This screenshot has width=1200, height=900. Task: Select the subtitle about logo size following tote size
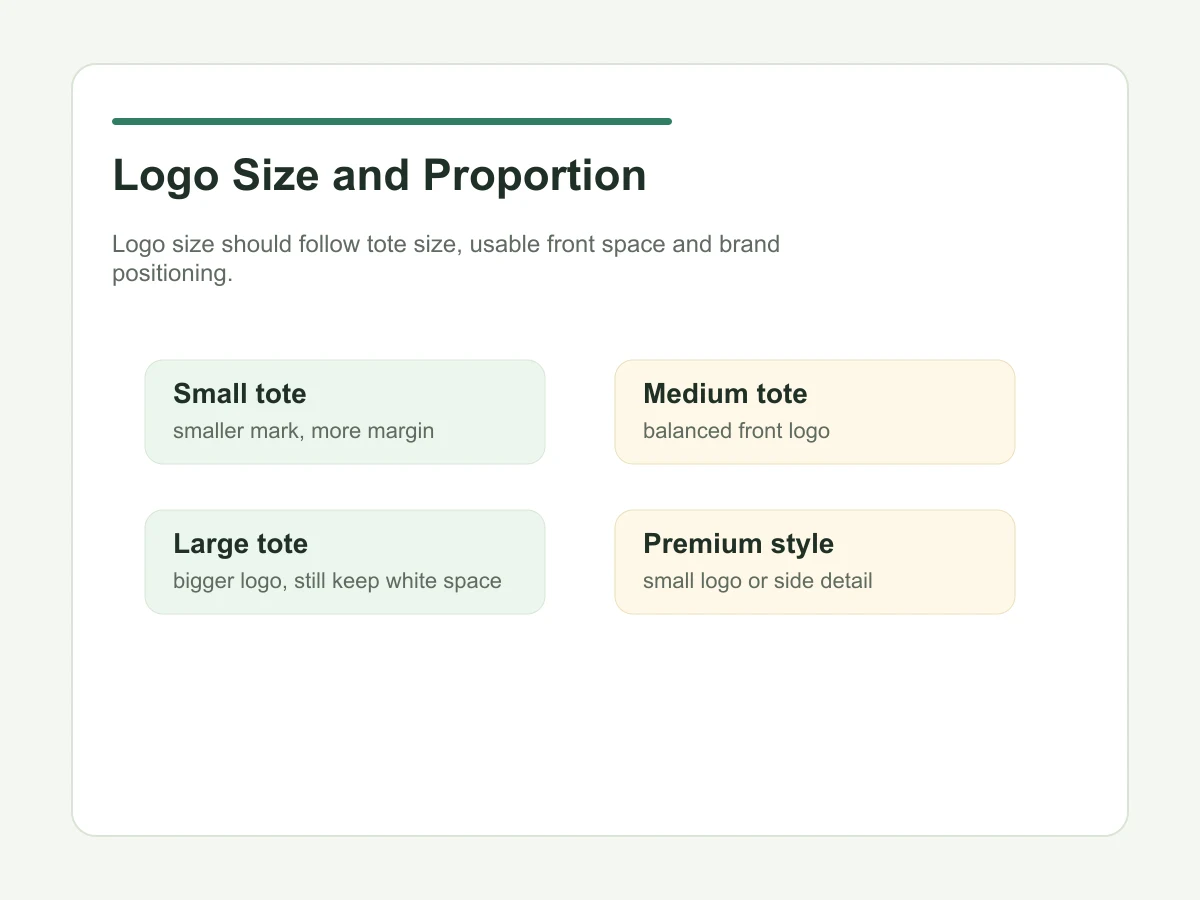click(446, 259)
